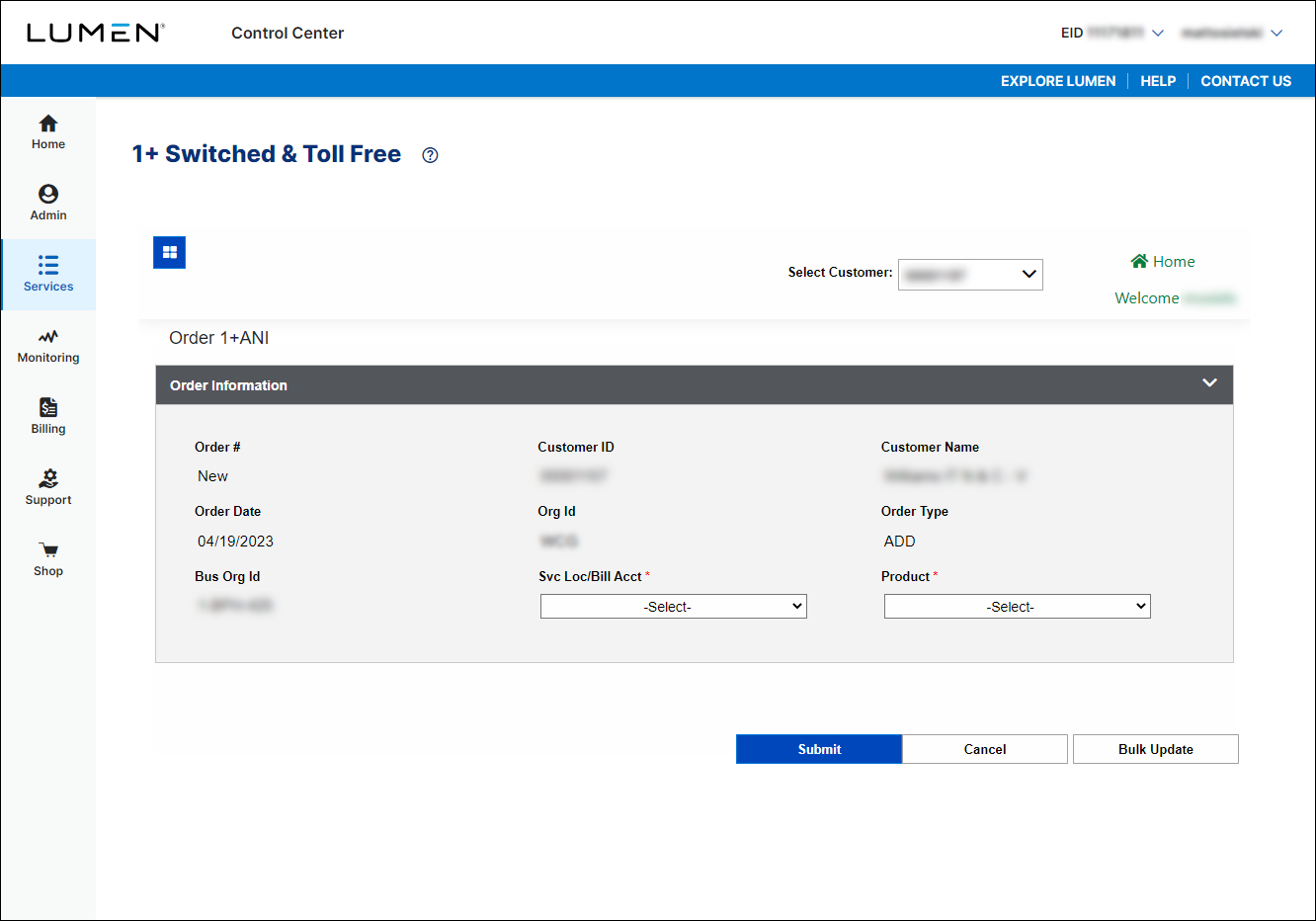Open Support in the sidebar
The height and width of the screenshot is (921, 1316).
(48, 488)
